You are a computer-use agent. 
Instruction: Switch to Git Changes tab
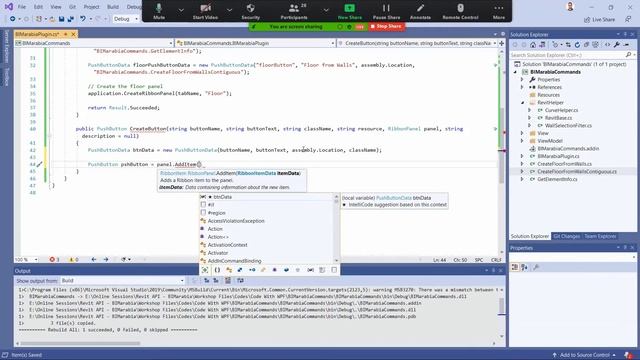coord(567,236)
